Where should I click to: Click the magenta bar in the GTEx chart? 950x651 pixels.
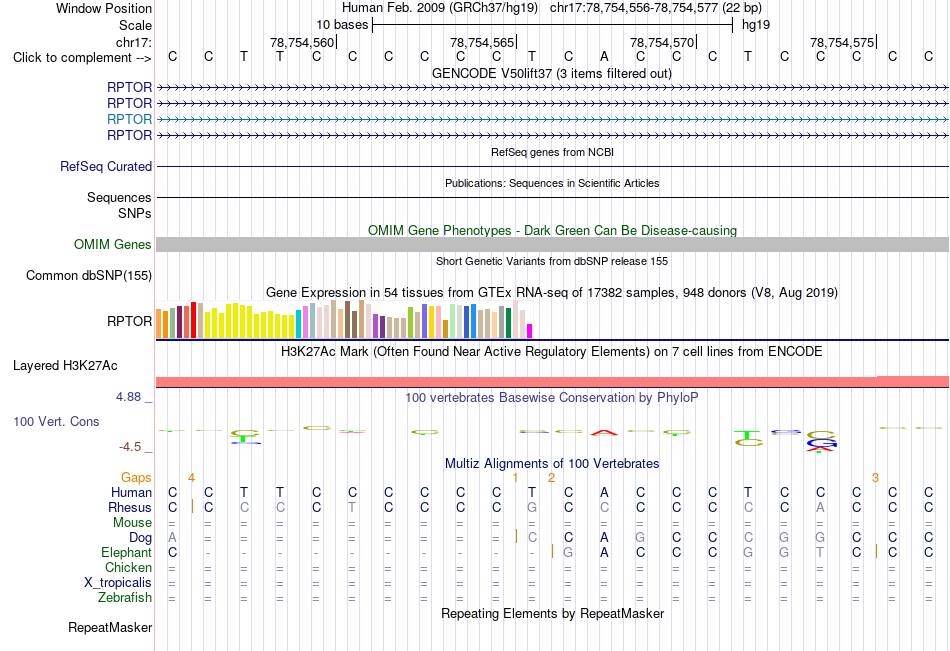[x=530, y=331]
